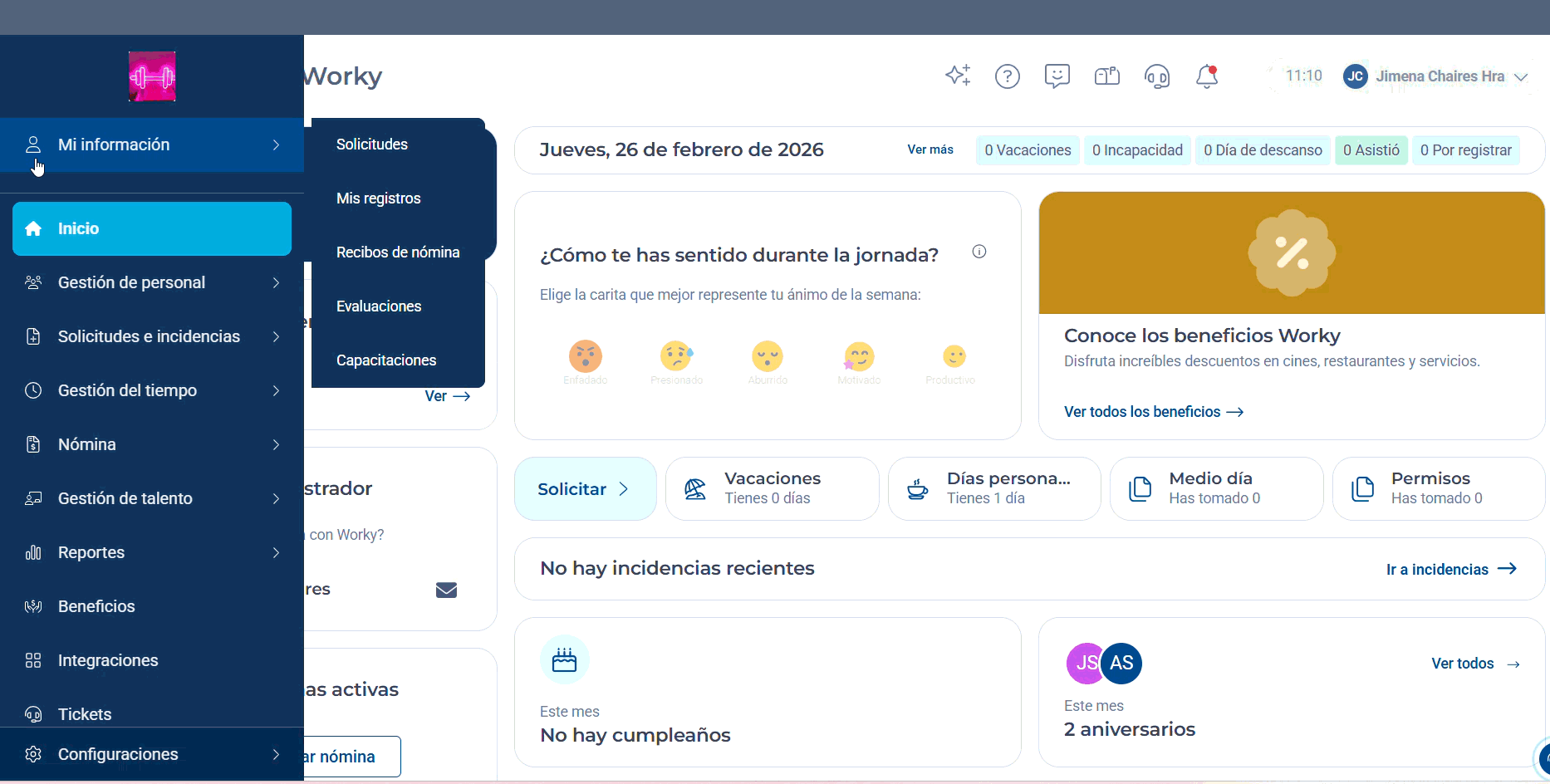This screenshot has width=1550, height=784.
Task: Follow the Ir a incidencias link
Action: (1451, 569)
